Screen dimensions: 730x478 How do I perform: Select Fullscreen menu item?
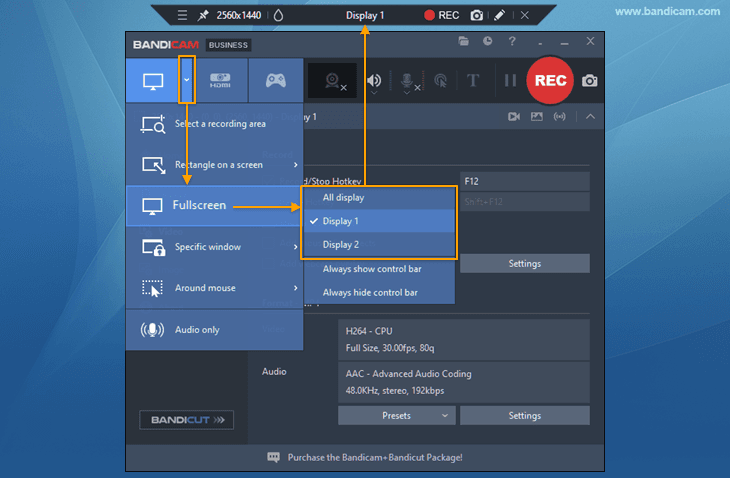click(215, 205)
